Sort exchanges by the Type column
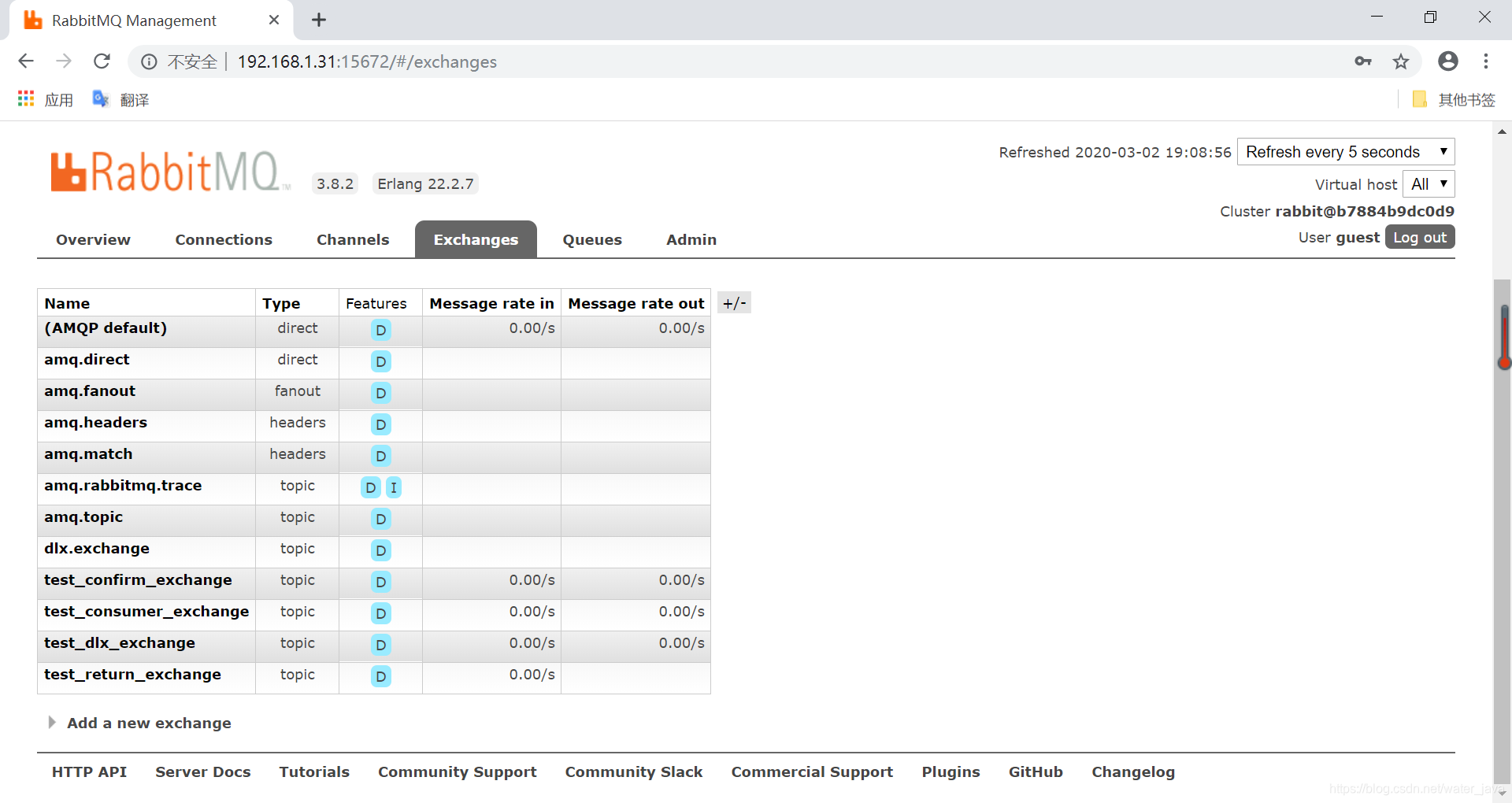1512x803 pixels. pos(281,303)
